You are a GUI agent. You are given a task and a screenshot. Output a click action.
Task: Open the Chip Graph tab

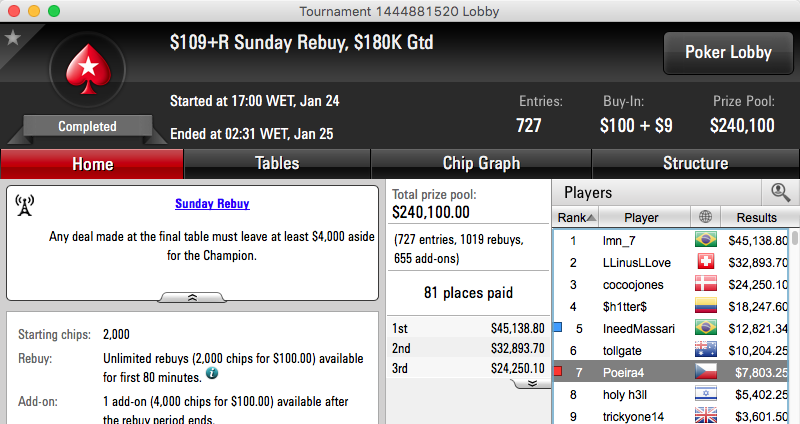pyautogui.click(x=481, y=163)
